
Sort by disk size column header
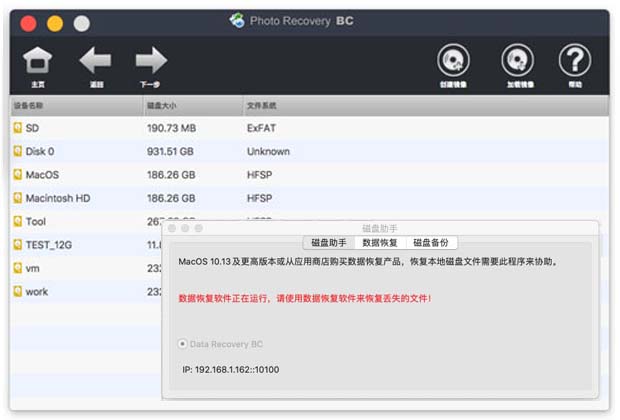(193, 106)
